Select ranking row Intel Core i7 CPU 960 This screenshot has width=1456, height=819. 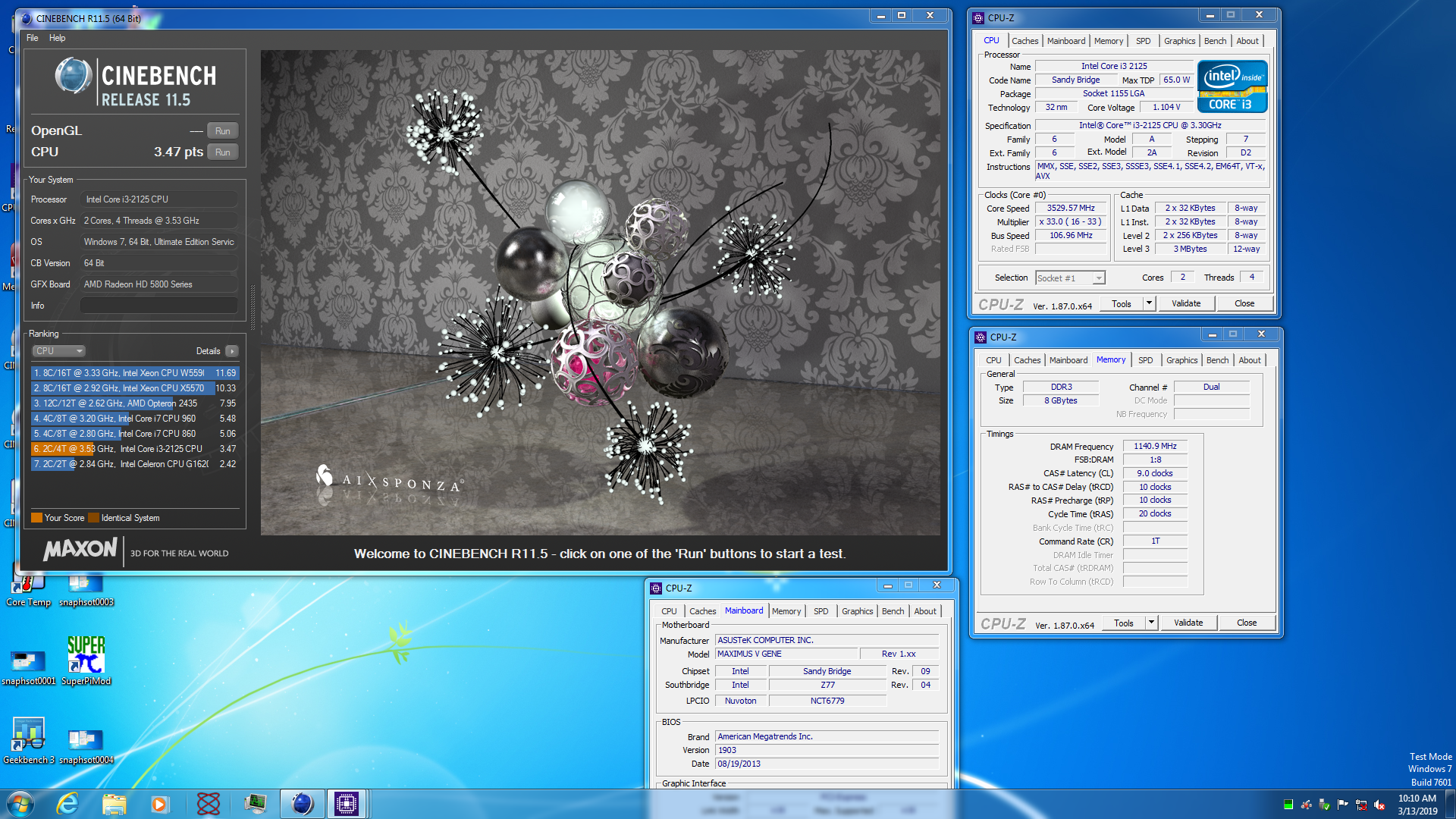point(135,419)
